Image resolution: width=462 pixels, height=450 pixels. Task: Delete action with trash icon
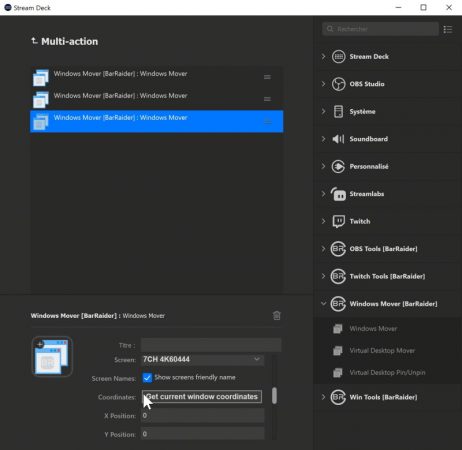tap(277, 315)
